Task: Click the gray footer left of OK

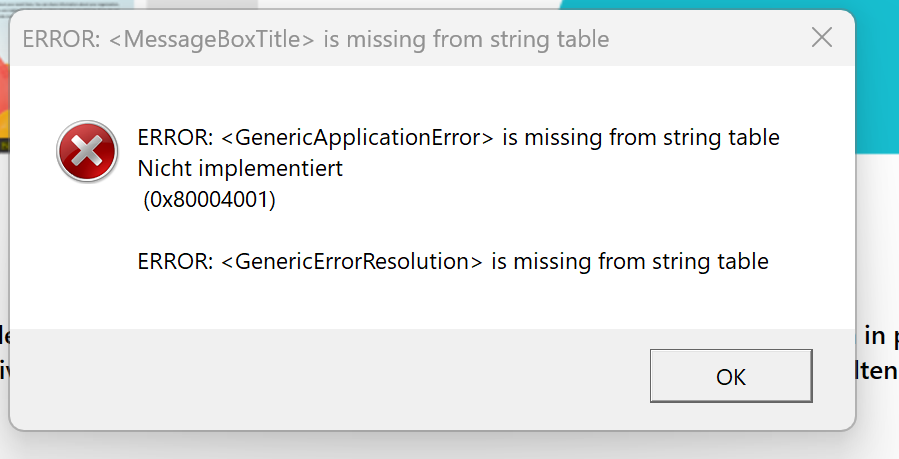Action: click(x=330, y=378)
